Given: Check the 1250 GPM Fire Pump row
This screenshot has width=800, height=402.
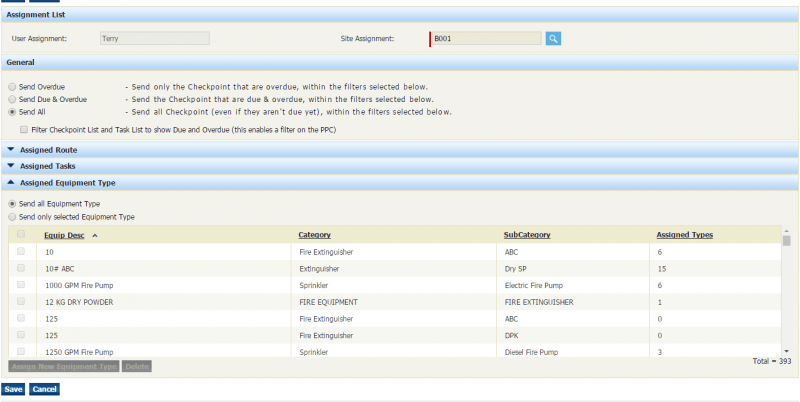Looking at the screenshot, I should (x=21, y=351).
